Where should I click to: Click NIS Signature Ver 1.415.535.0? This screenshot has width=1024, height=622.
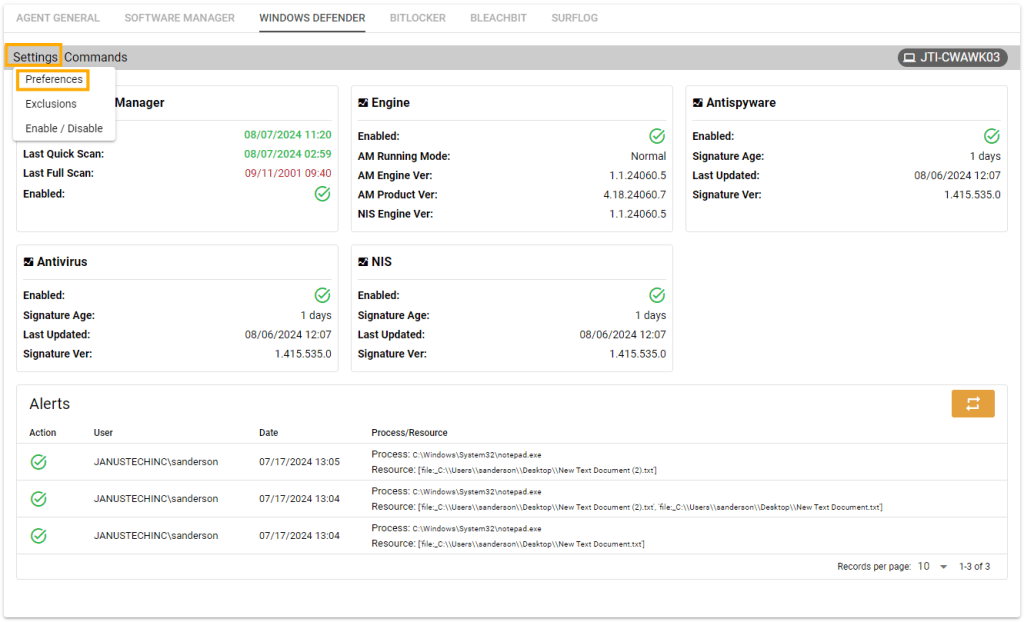click(x=637, y=353)
